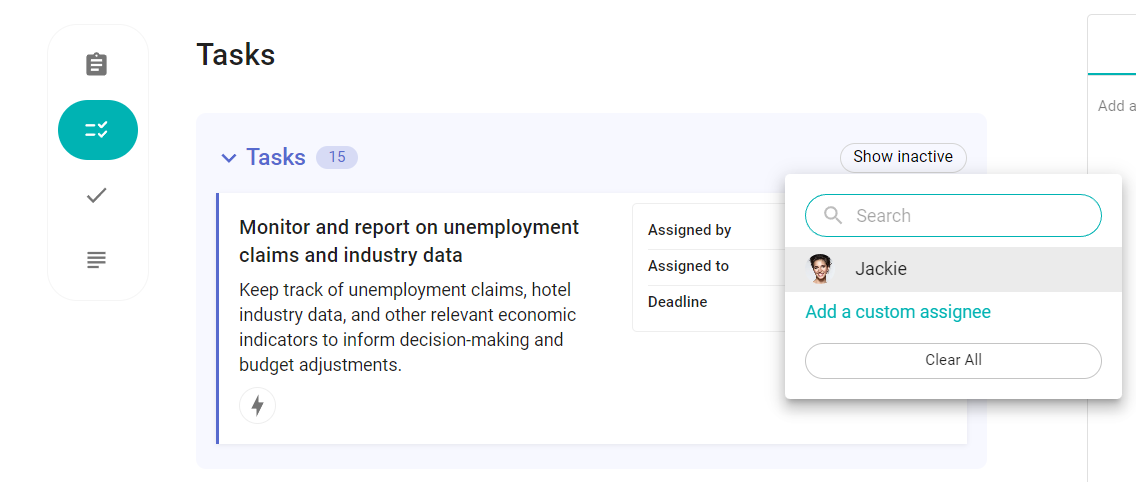Click the Search assignee field
This screenshot has width=1136, height=482.
953,215
